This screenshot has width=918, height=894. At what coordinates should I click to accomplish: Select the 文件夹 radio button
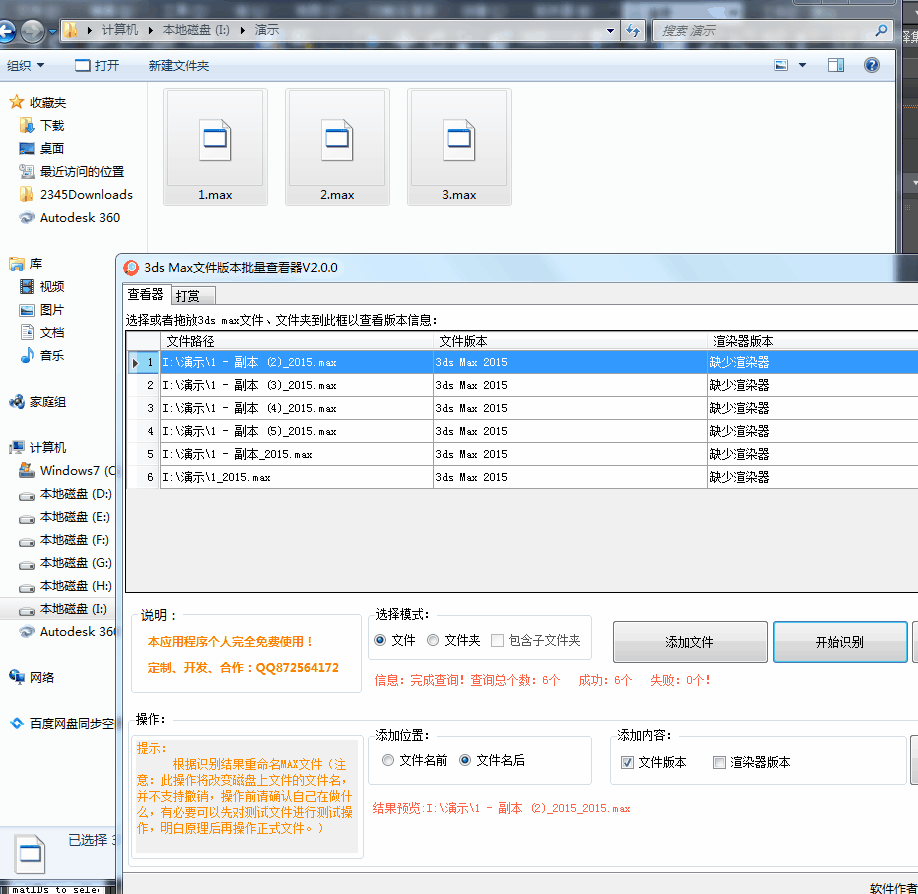tap(433, 640)
